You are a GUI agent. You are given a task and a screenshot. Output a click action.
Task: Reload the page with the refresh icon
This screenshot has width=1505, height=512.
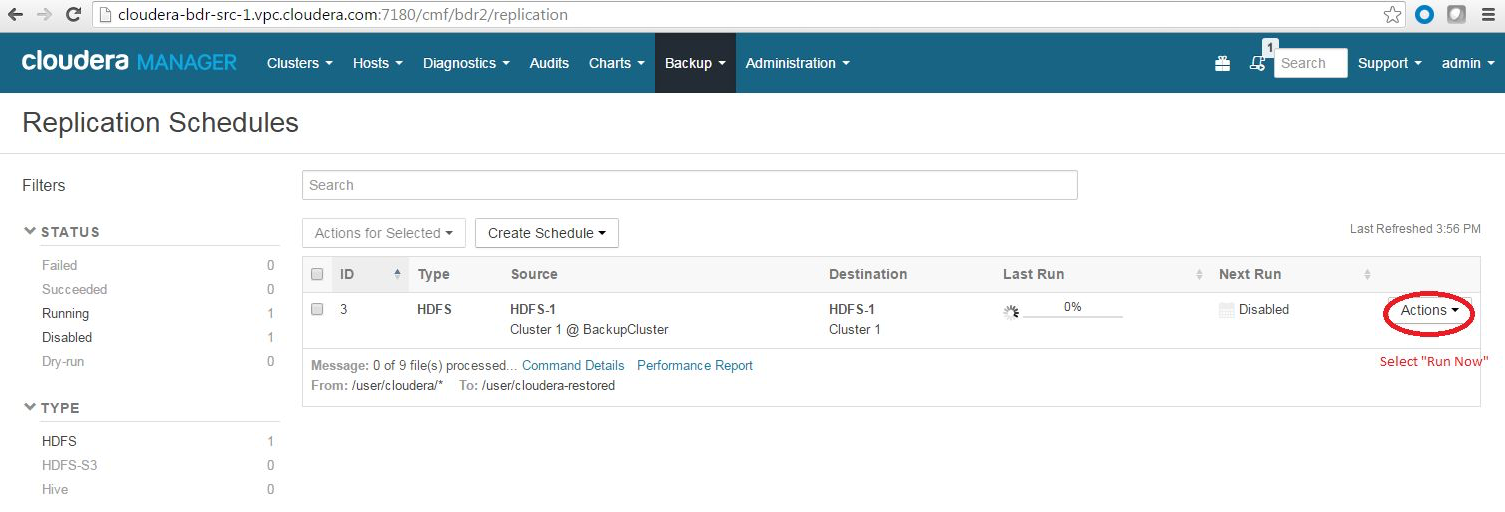73,15
